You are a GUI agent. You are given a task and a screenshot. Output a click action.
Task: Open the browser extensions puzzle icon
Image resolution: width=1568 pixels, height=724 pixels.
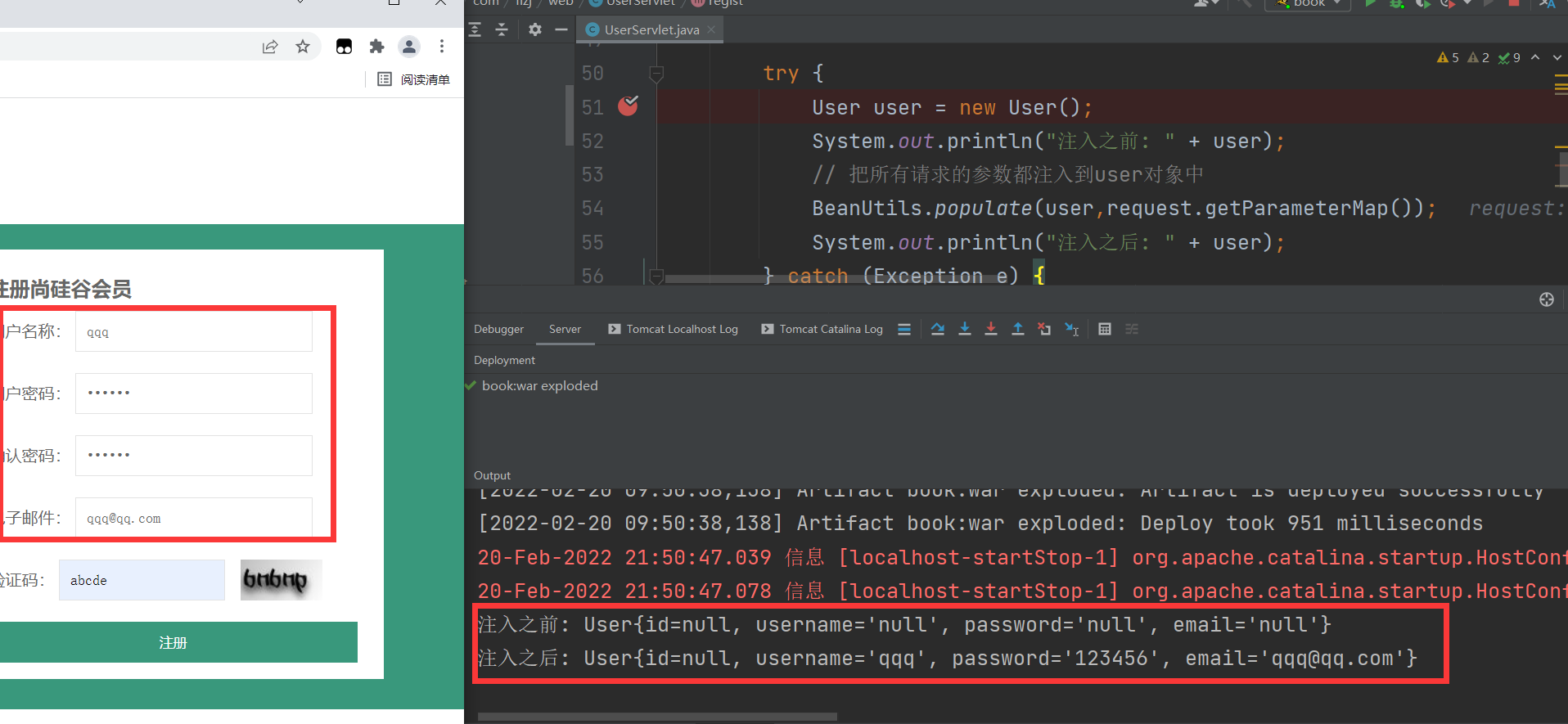coord(376,47)
